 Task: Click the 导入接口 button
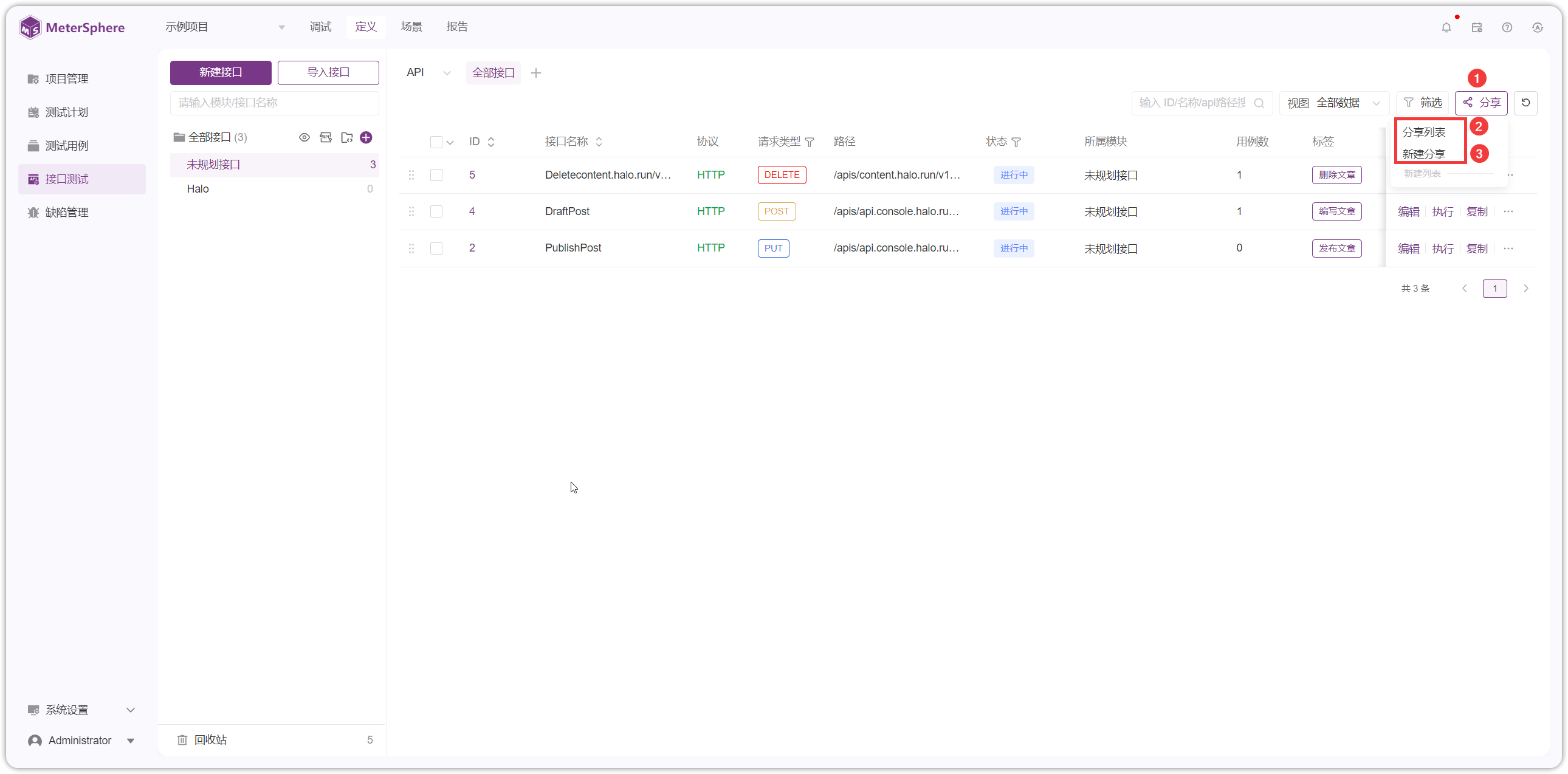click(x=328, y=72)
